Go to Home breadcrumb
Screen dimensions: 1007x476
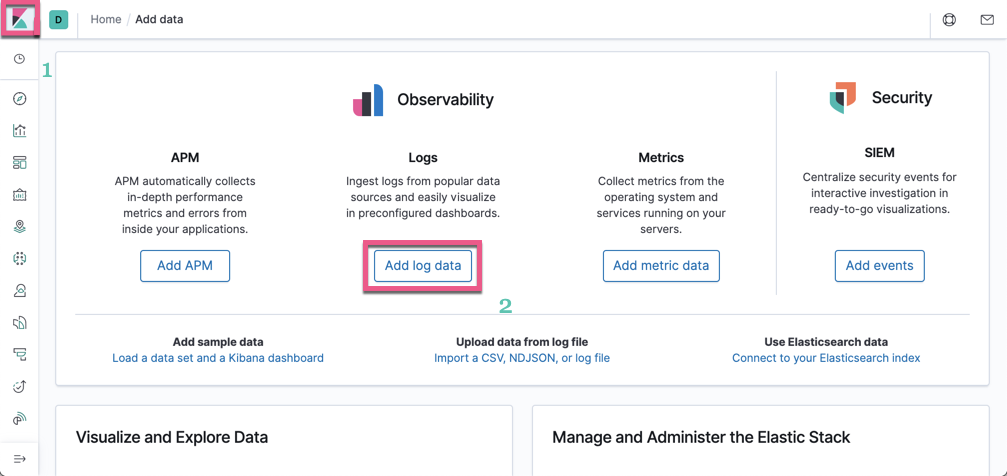106,19
